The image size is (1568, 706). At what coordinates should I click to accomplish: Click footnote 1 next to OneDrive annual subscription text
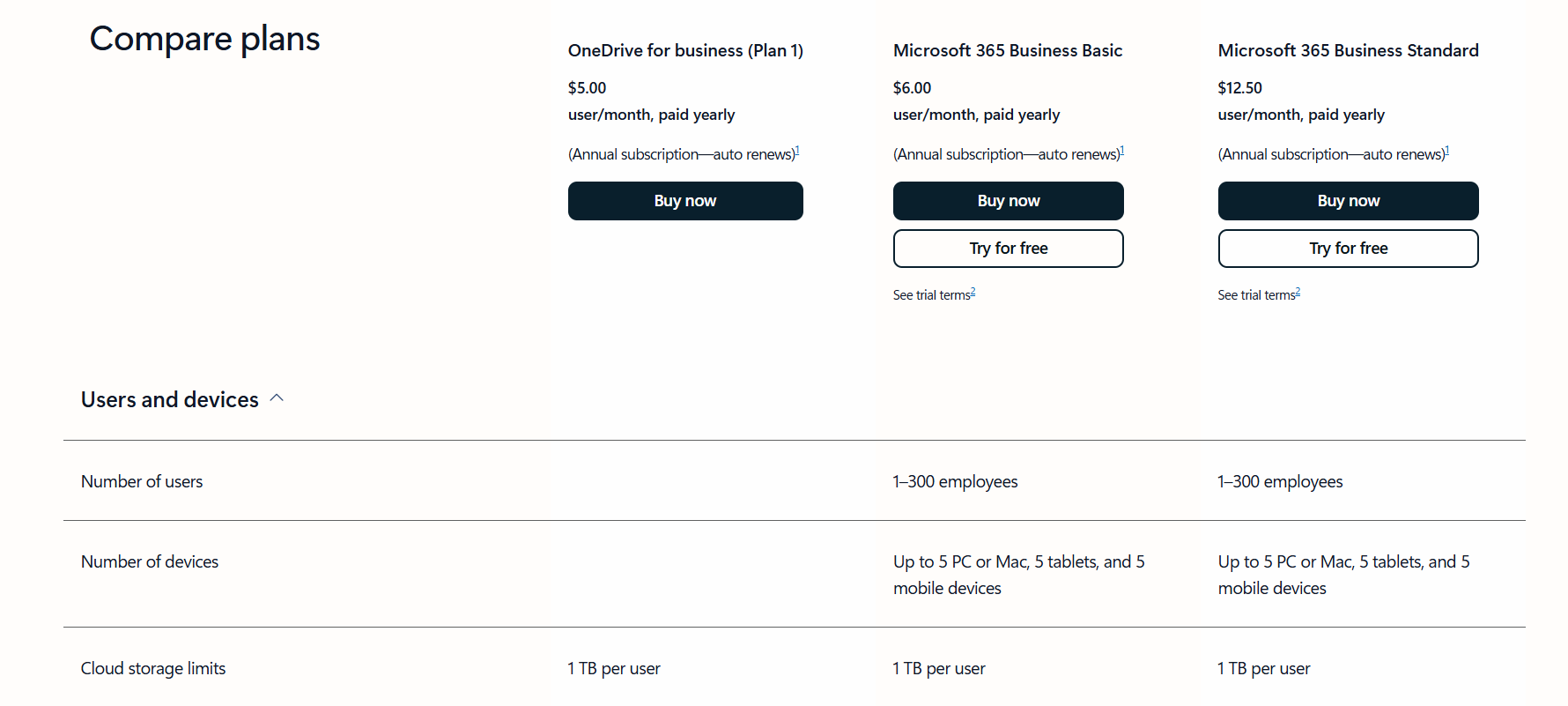798,149
